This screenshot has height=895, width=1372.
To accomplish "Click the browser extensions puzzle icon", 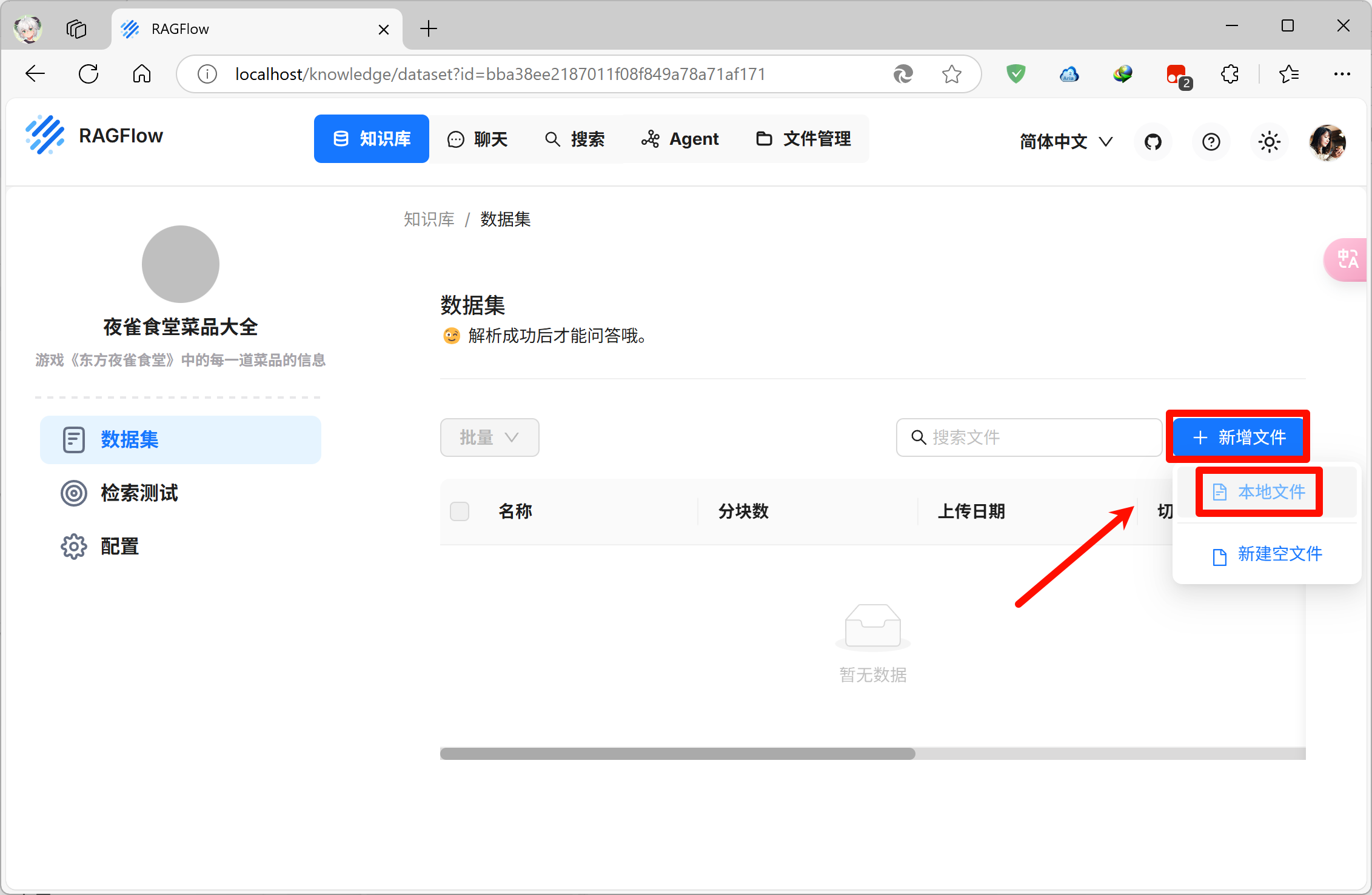I will click(1230, 74).
